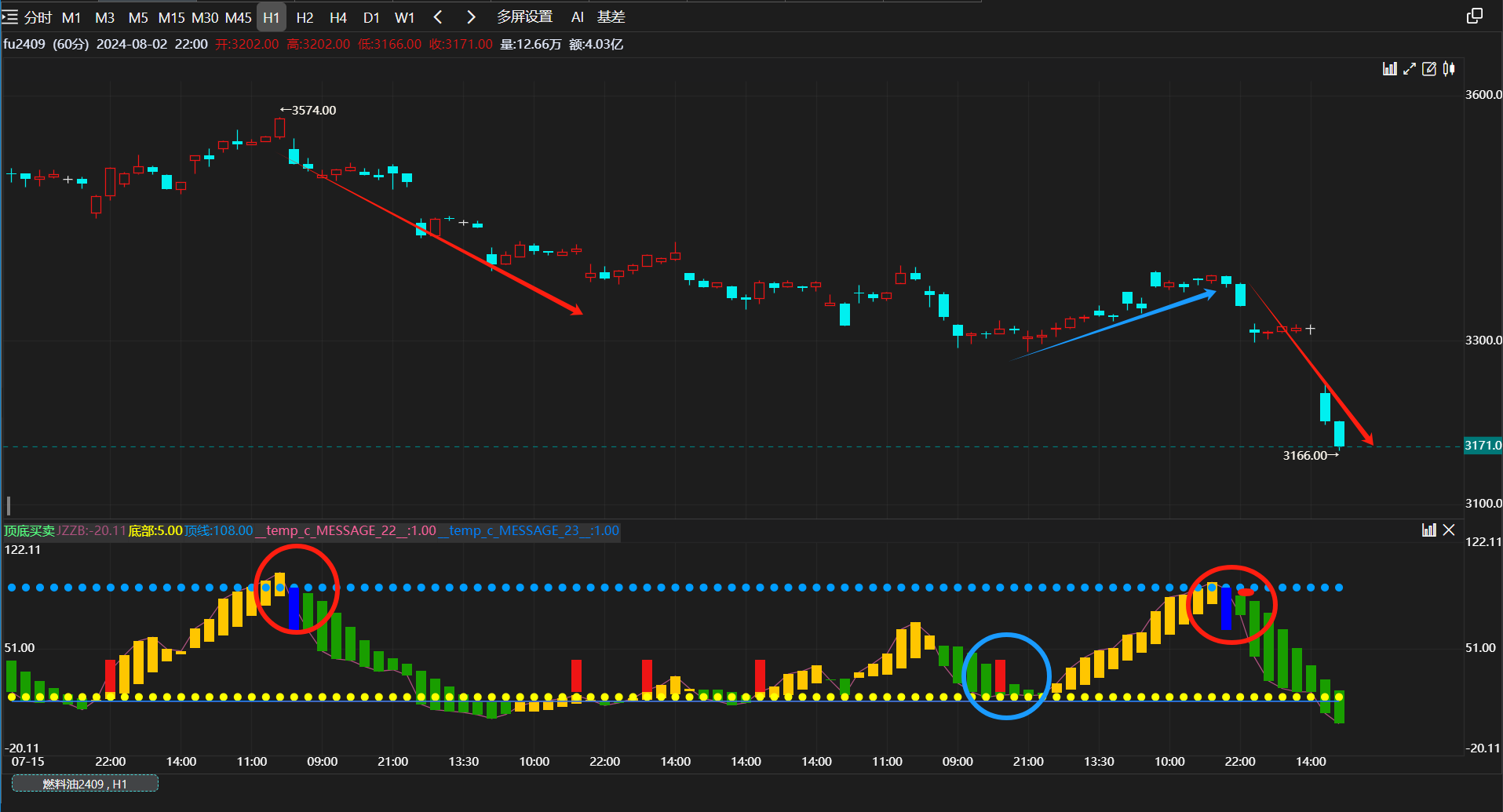This screenshot has width=1503, height=812.
Task: Select the M45 timeframe
Action: 239,17
